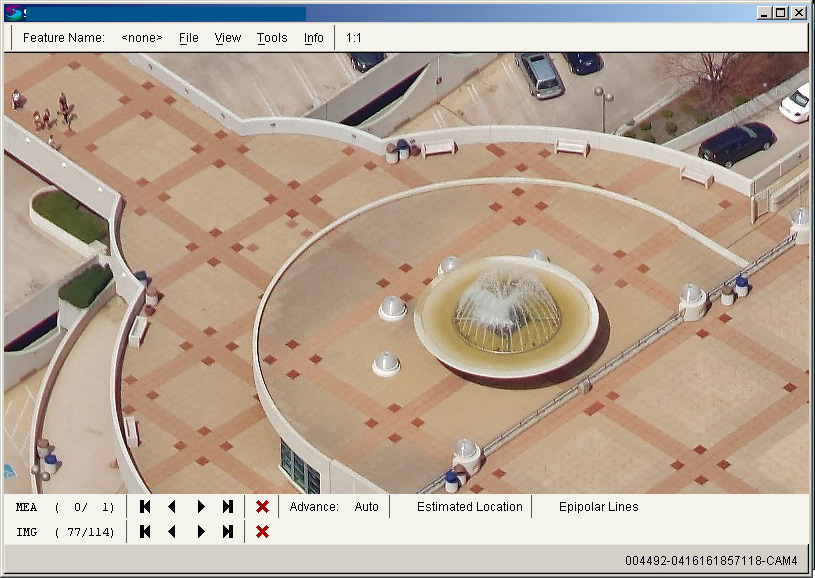Jump to last image in IMG row
815x578 pixels.
tap(228, 532)
